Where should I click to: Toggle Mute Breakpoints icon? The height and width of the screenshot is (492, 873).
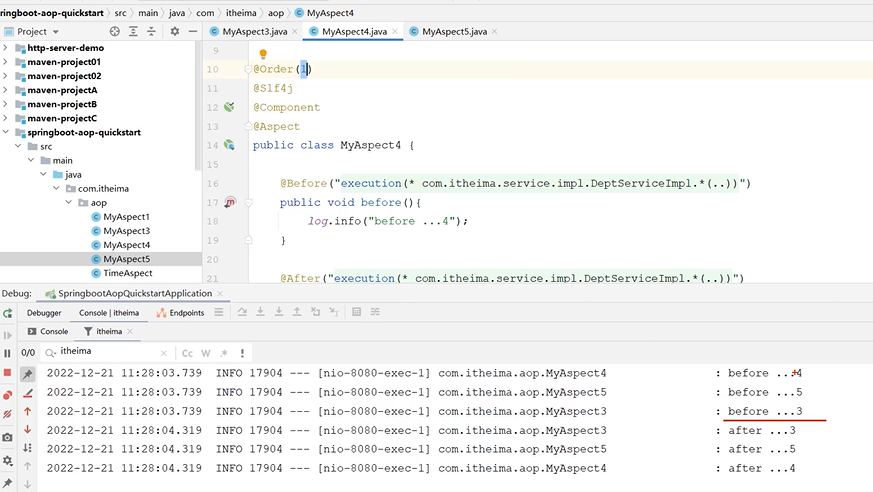[7, 414]
